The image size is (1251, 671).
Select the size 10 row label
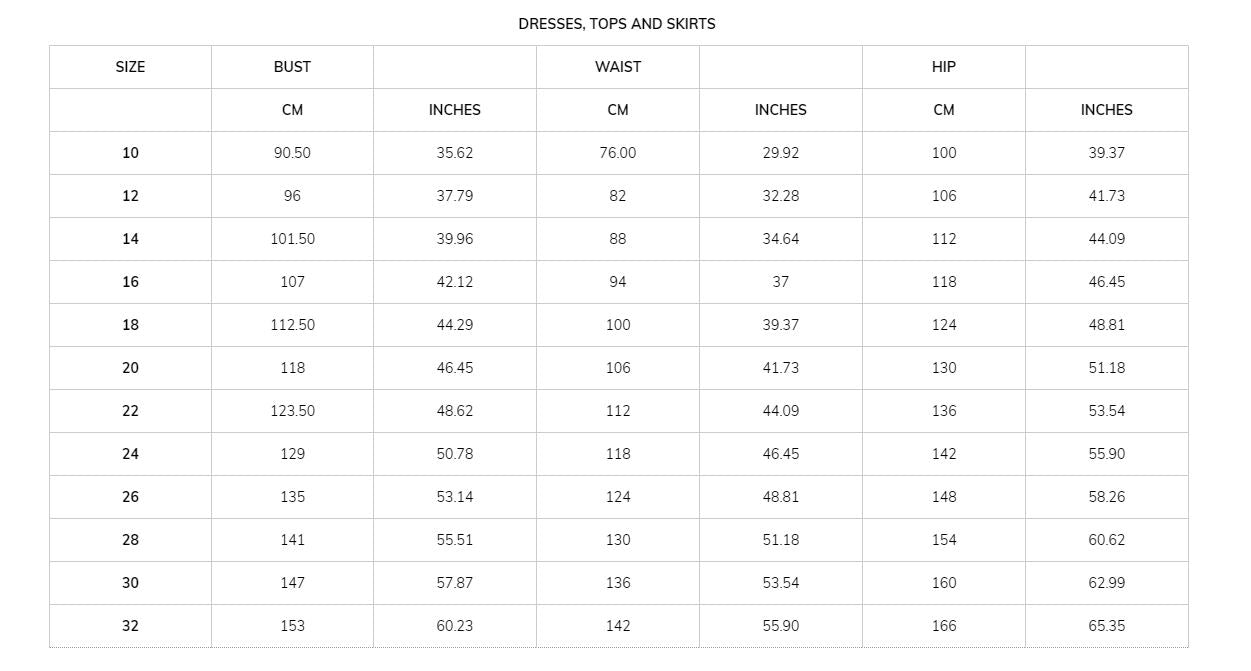click(x=130, y=153)
